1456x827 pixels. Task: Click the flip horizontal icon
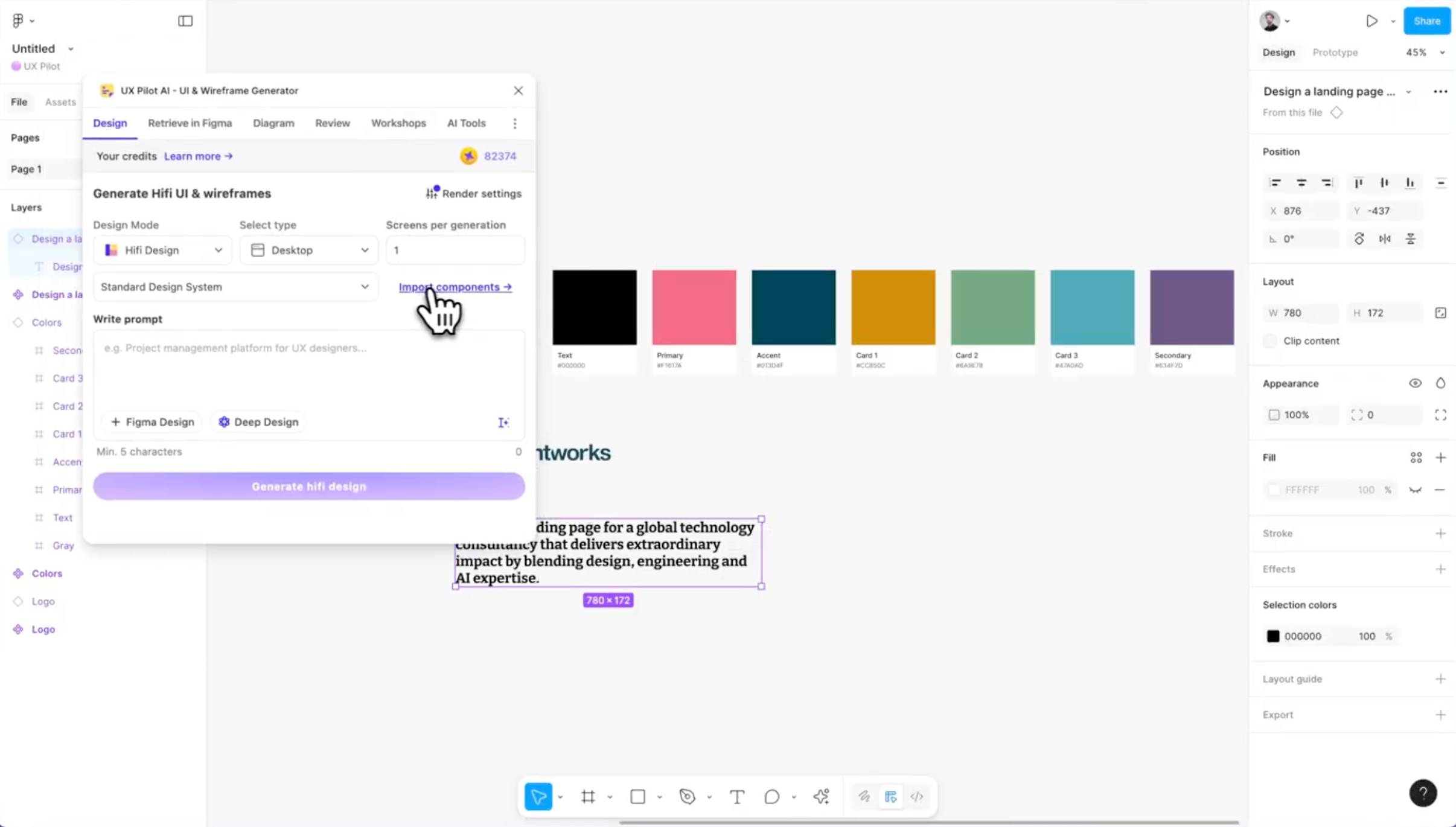pyautogui.click(x=1385, y=239)
